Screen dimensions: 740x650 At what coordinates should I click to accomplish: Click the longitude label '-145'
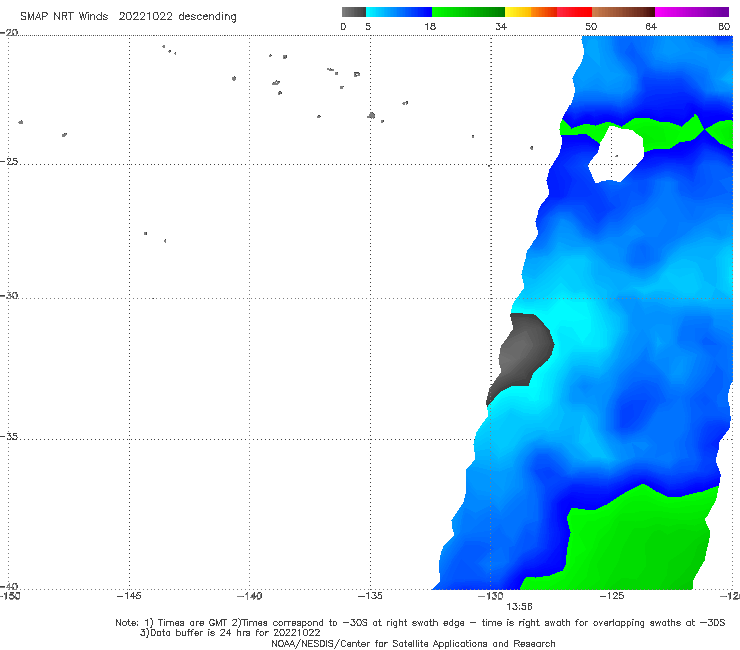[x=129, y=596]
